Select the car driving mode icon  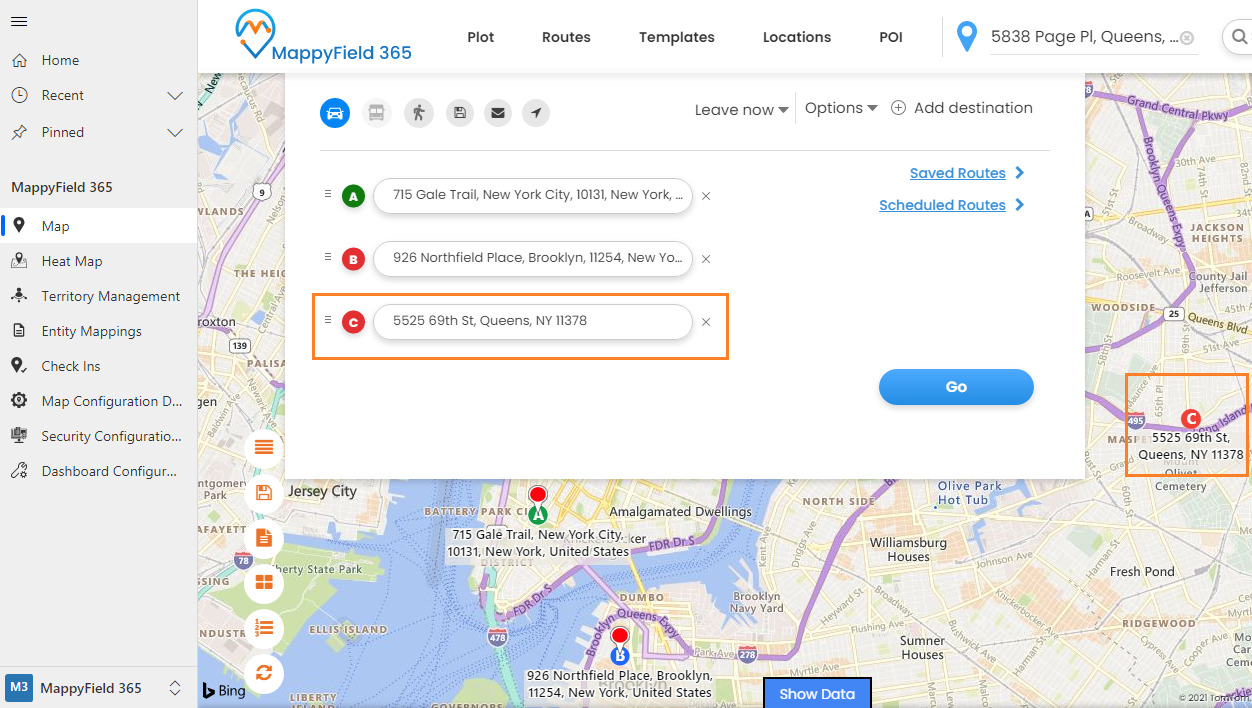(335, 112)
